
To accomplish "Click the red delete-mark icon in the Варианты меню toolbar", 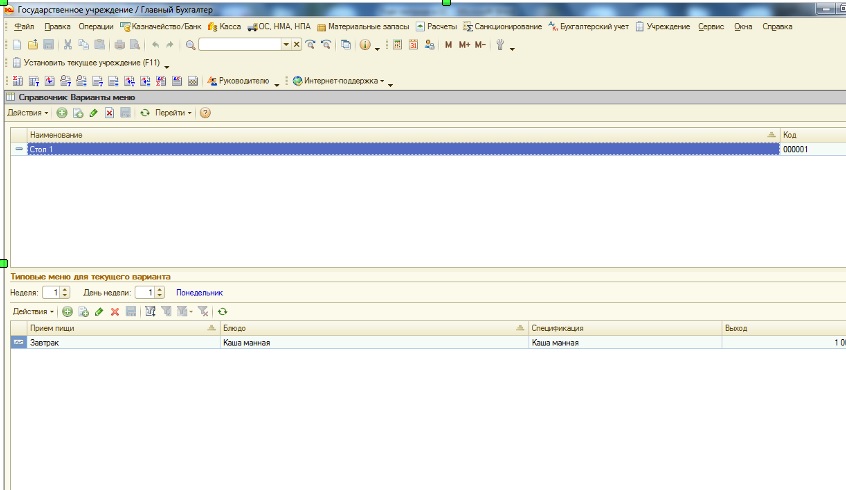I will click(109, 113).
